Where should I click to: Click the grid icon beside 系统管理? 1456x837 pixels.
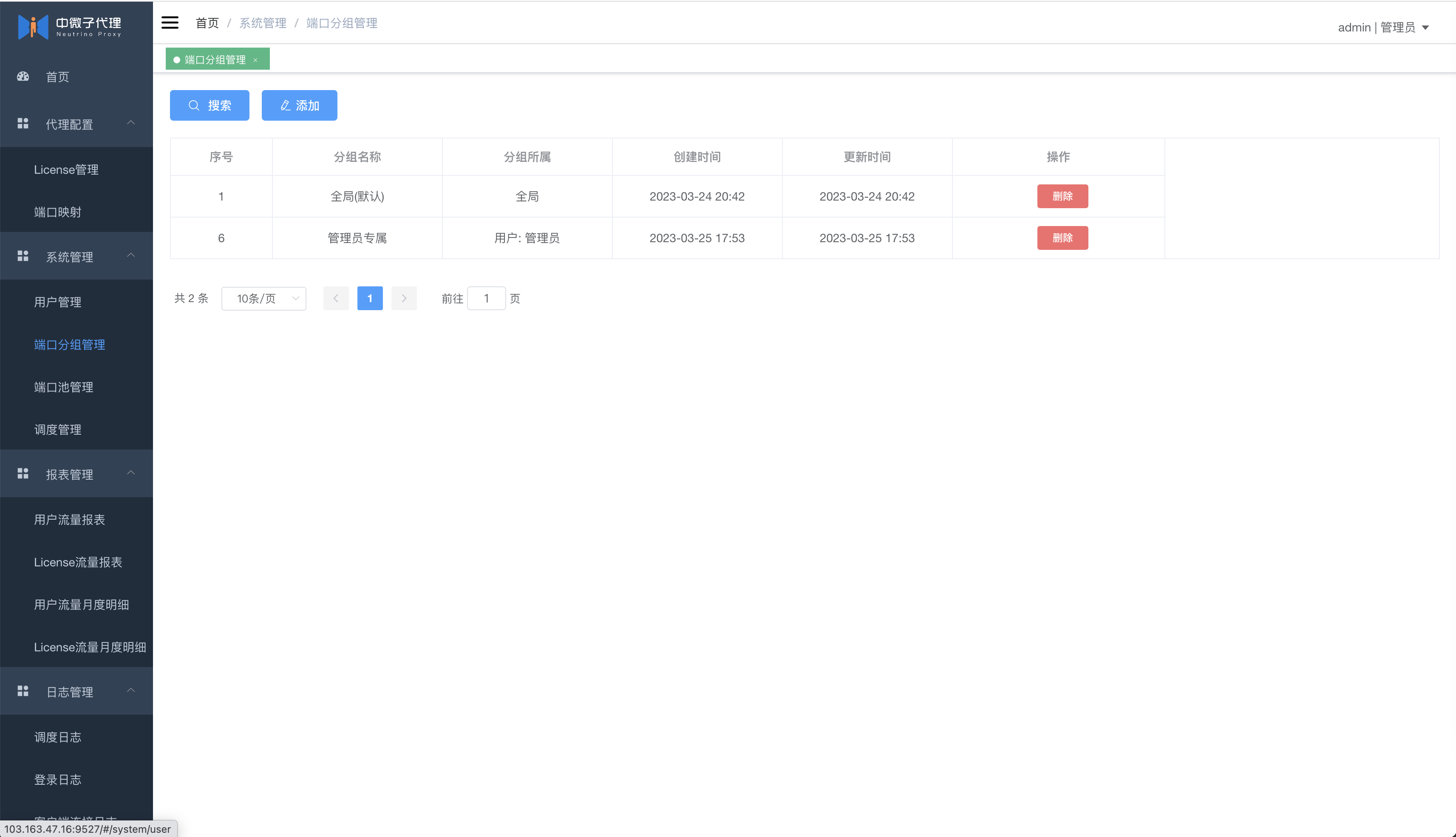pos(23,256)
